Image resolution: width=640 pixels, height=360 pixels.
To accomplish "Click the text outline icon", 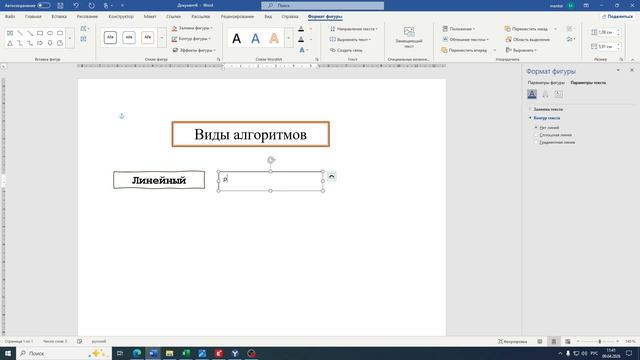I will pyautogui.click(x=301, y=39).
